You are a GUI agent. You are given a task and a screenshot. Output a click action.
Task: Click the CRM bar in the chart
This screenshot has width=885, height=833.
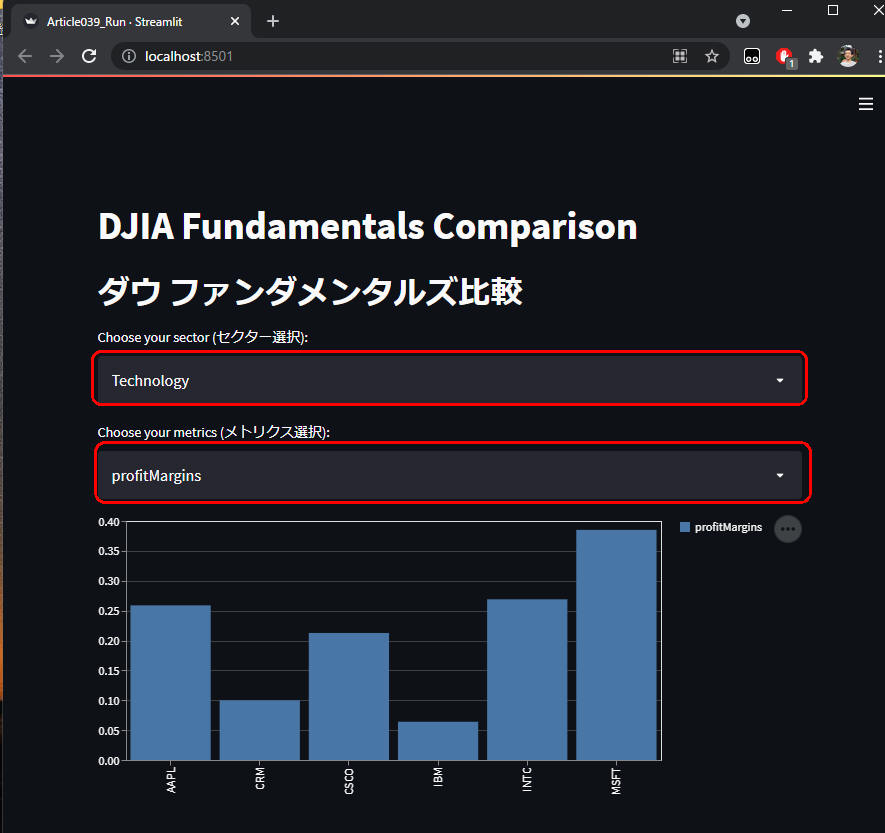tap(260, 730)
